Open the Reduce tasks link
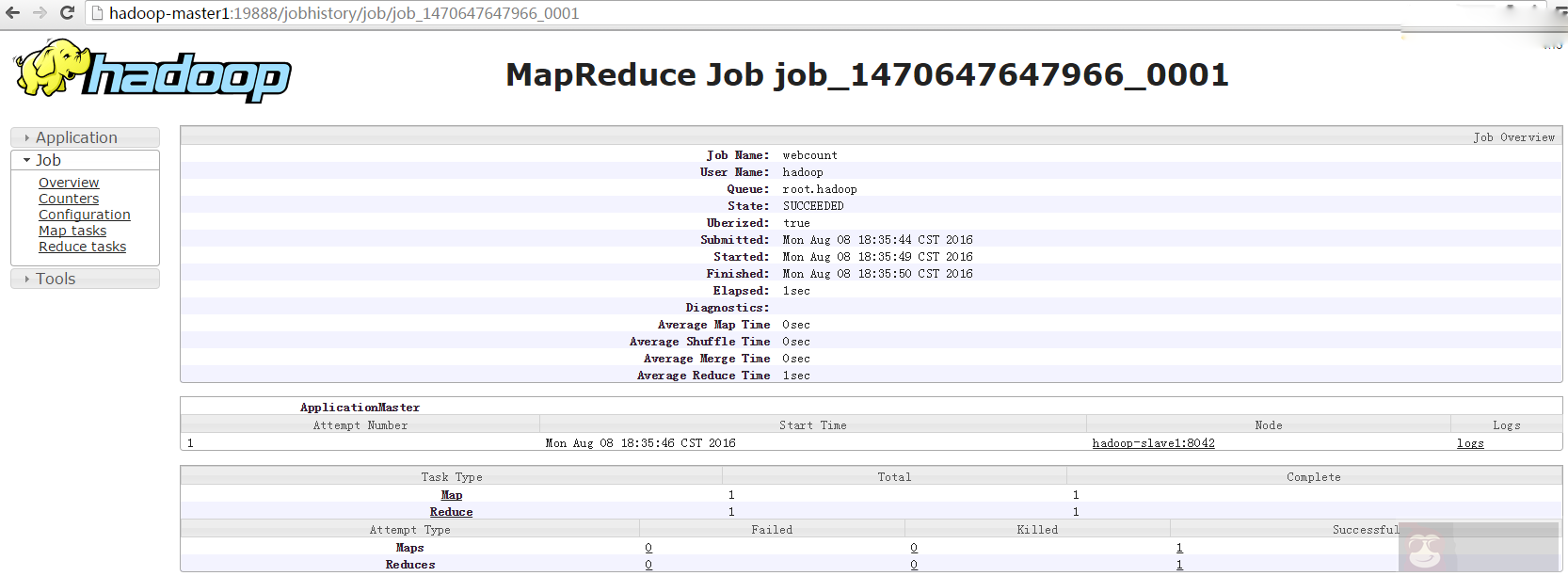1568x576 pixels. tap(82, 247)
